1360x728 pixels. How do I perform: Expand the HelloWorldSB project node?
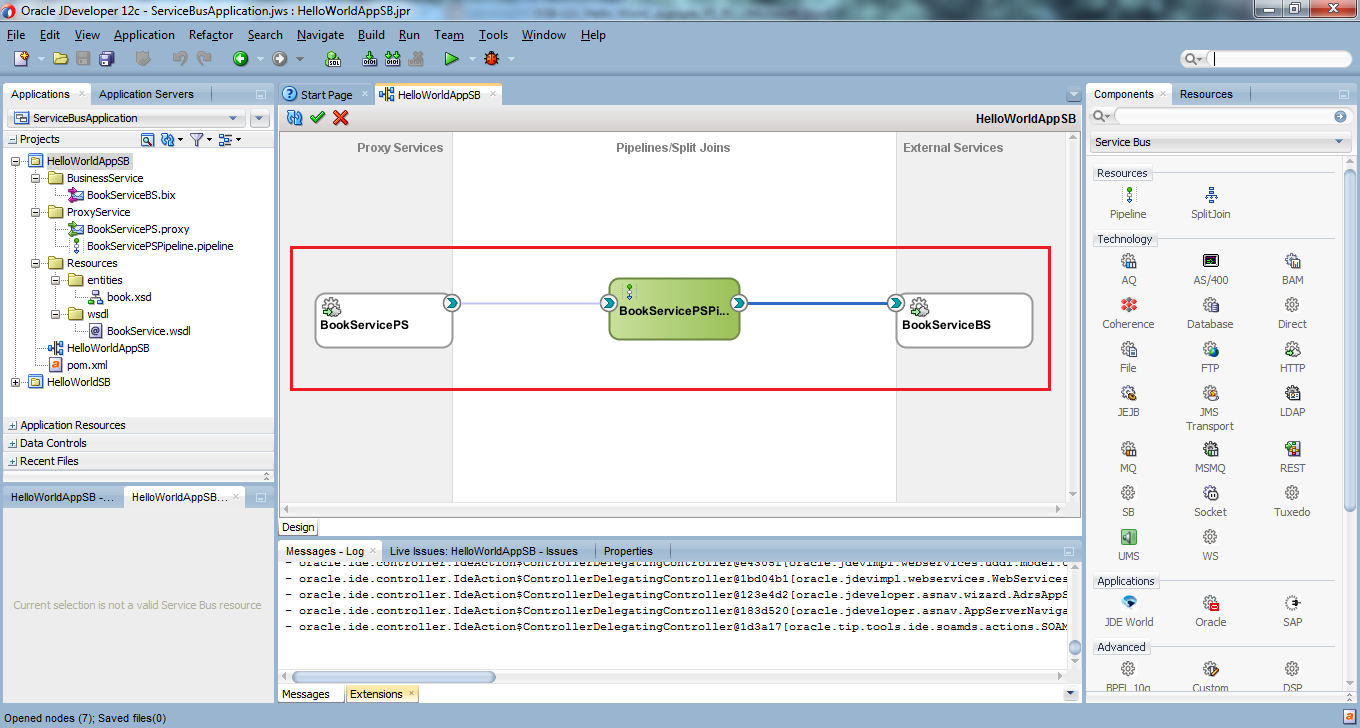[15, 382]
